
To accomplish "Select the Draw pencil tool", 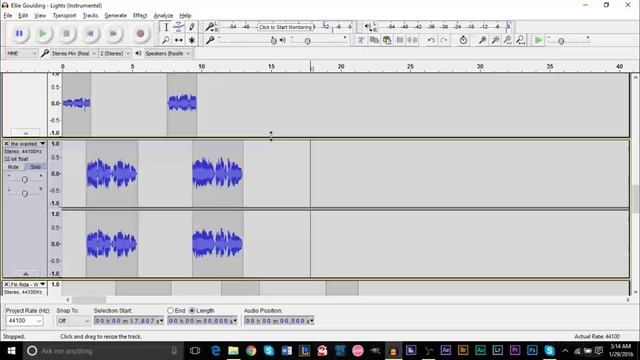I will [x=191, y=27].
